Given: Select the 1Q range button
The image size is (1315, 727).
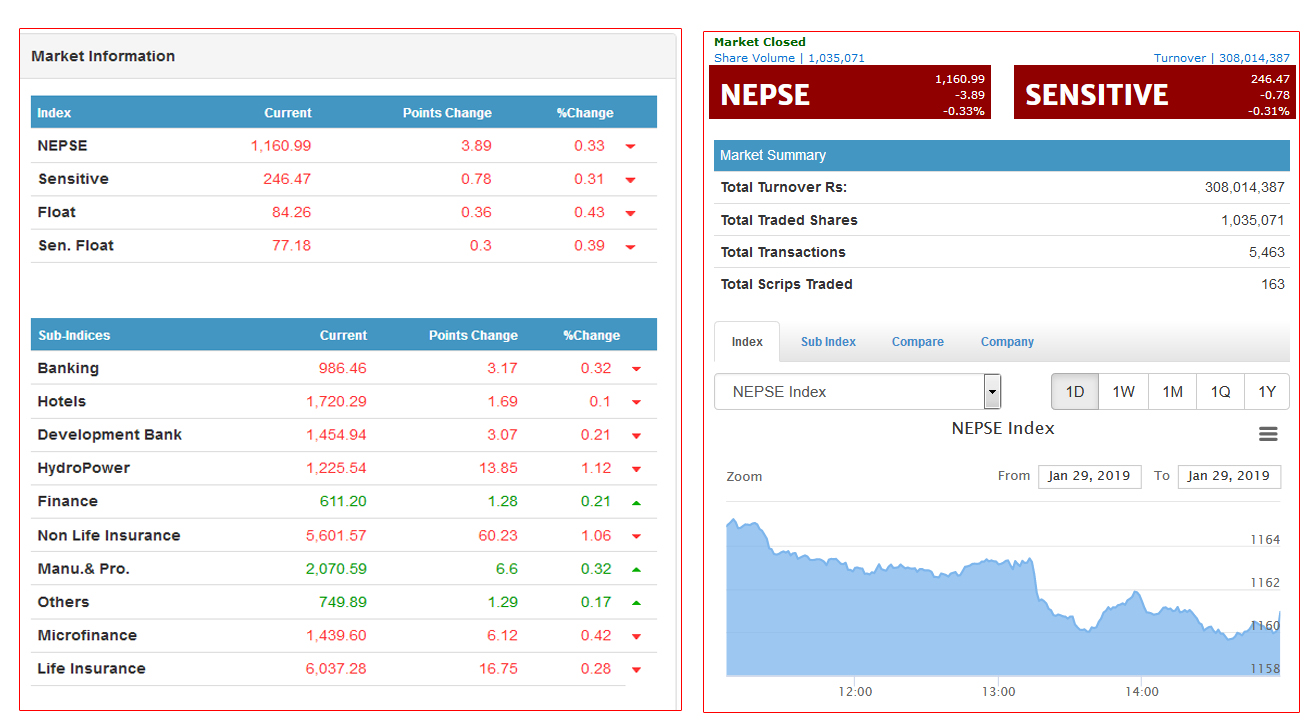Looking at the screenshot, I should click(x=1221, y=392).
